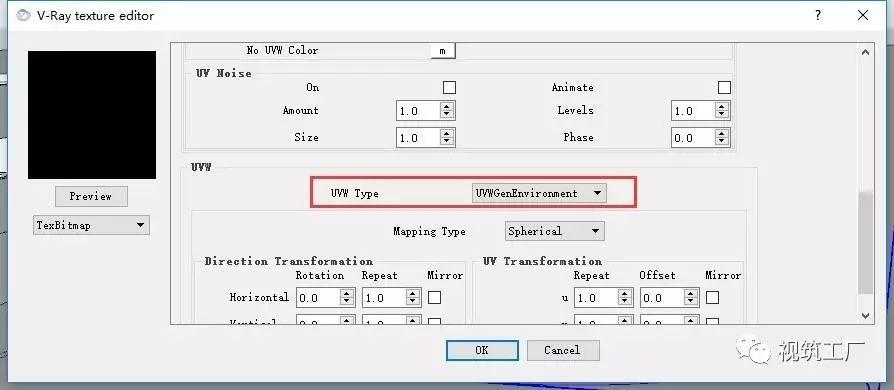This screenshot has width=894, height=390.
Task: Check the Horizontal Mirror checkbox
Action: [x=434, y=297]
